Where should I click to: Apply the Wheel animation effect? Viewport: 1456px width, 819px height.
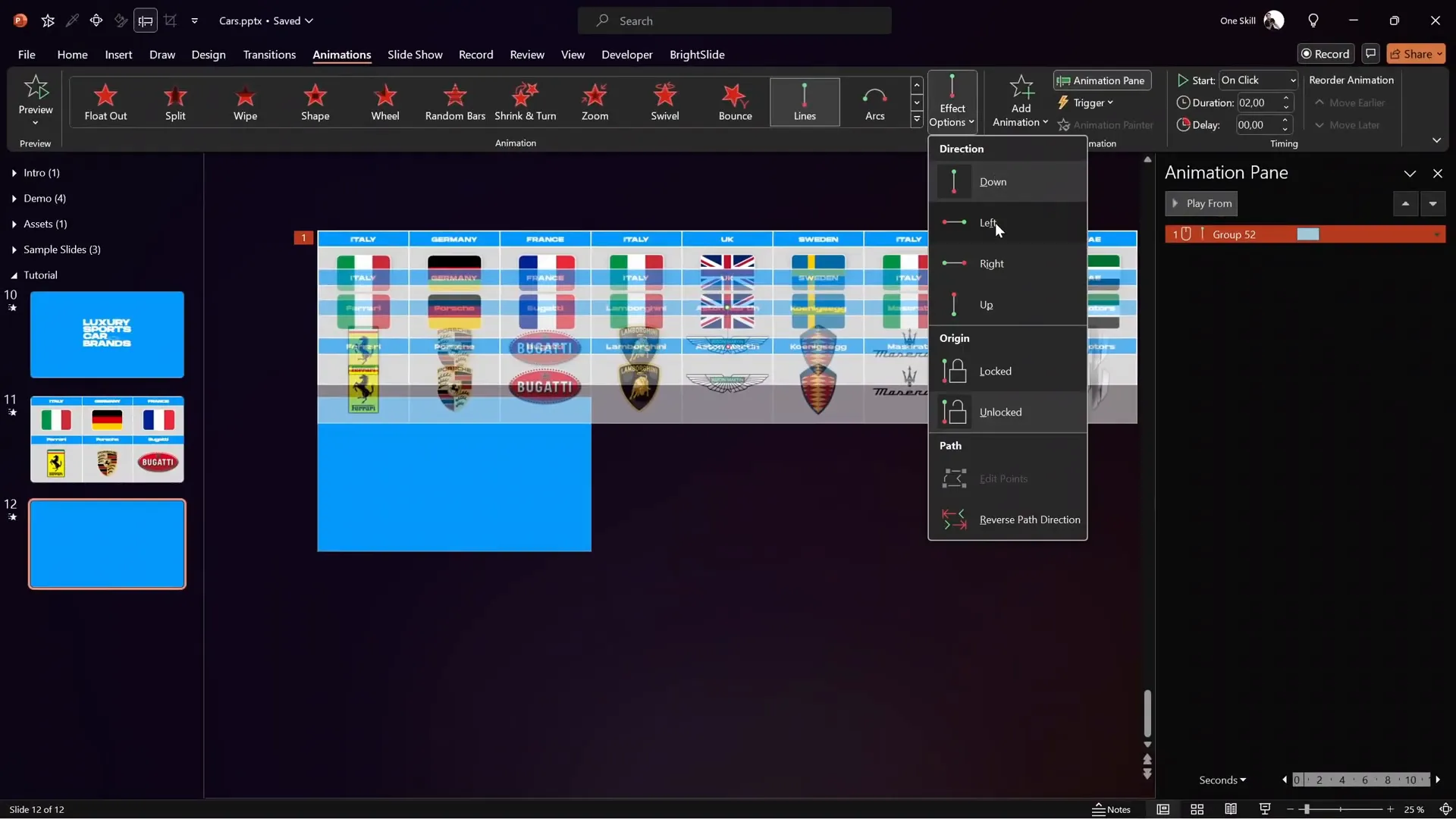(x=385, y=102)
